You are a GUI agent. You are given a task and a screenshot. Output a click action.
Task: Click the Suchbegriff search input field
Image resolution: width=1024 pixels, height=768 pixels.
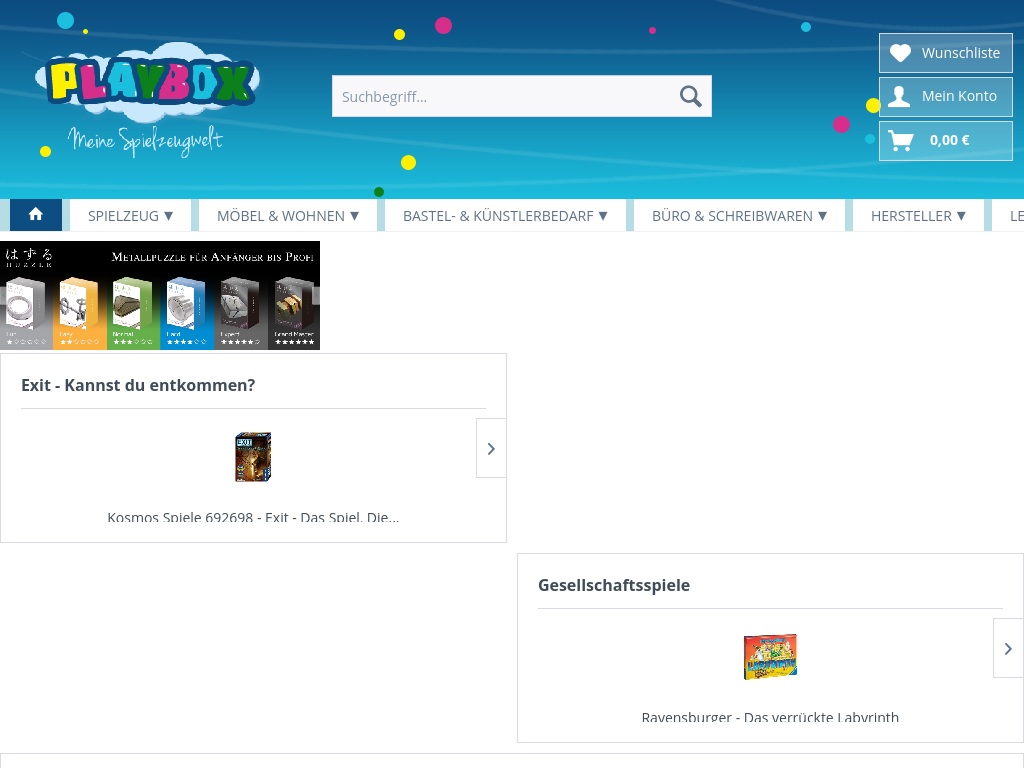coord(500,97)
